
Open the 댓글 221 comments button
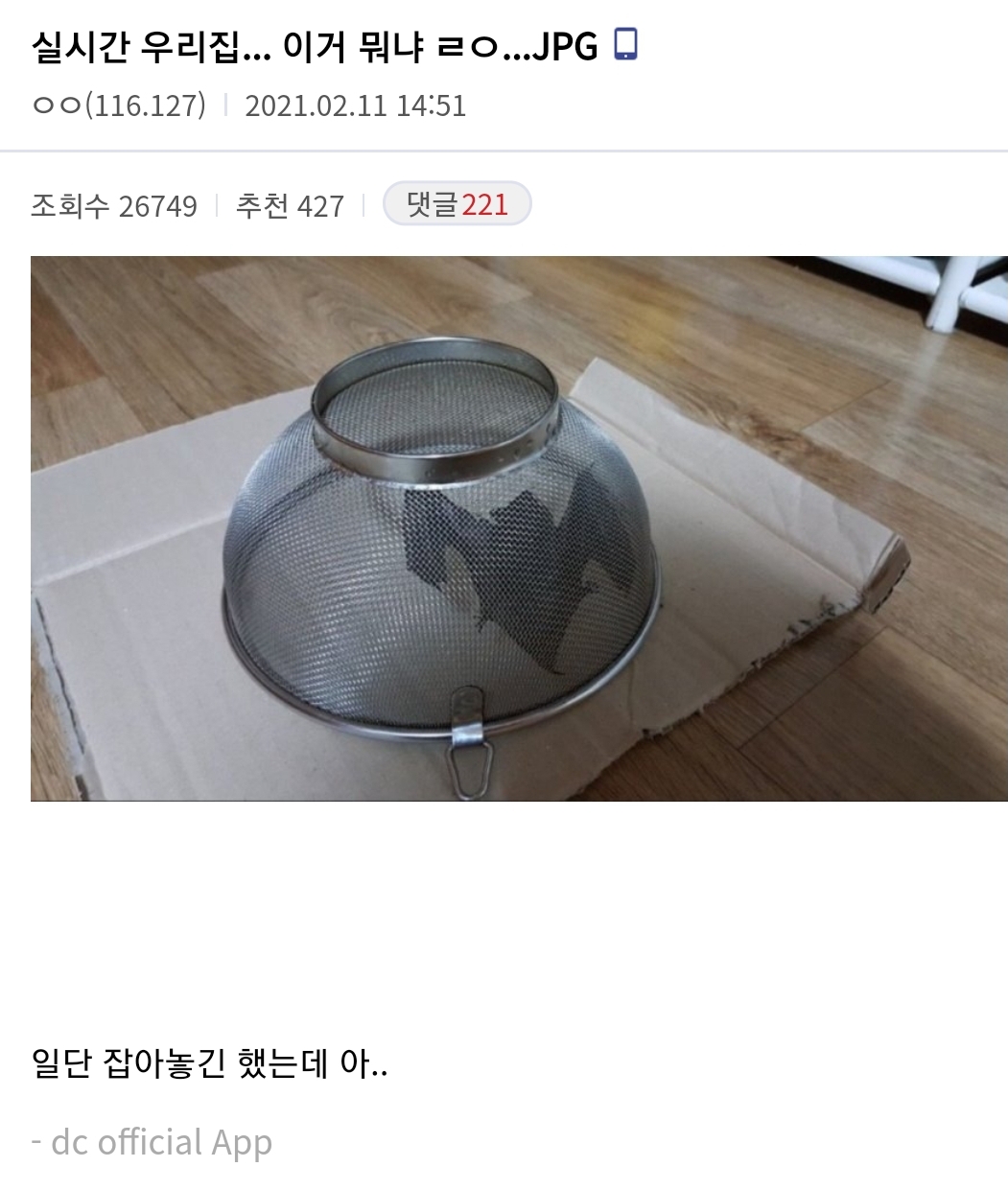tap(457, 203)
